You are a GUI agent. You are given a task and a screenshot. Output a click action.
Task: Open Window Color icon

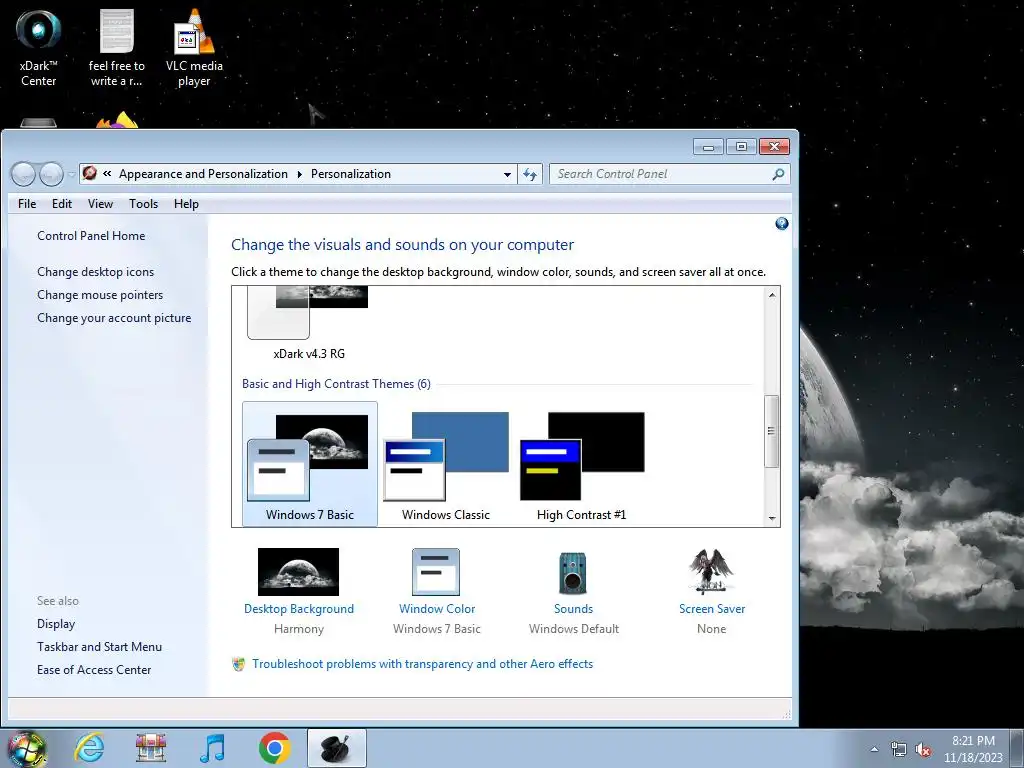click(x=436, y=571)
